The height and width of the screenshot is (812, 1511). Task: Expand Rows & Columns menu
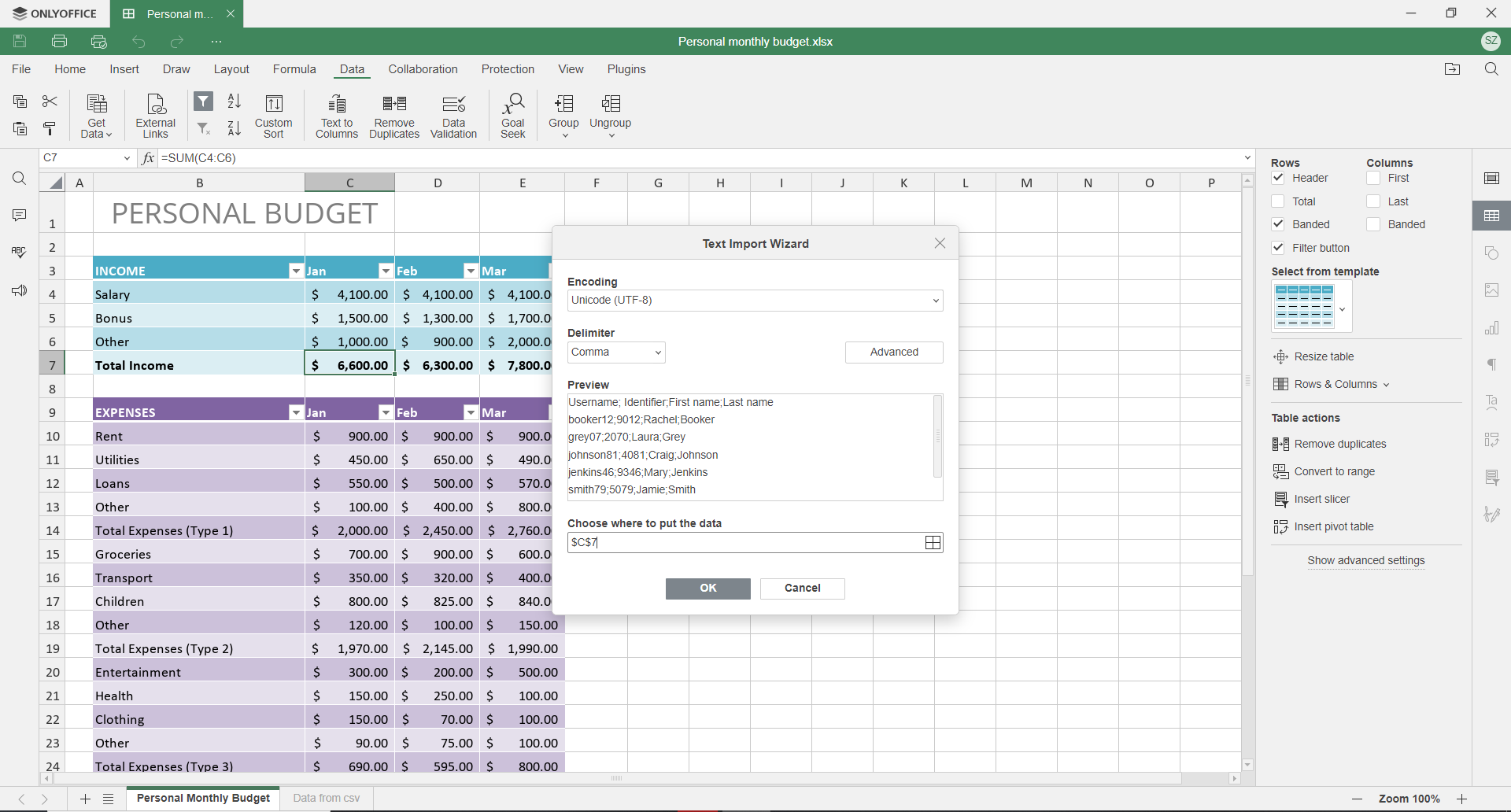[1332, 384]
